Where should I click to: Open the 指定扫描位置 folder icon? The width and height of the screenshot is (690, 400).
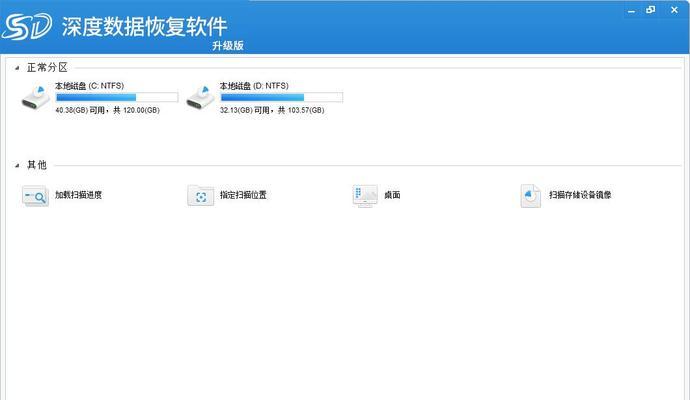pos(201,196)
